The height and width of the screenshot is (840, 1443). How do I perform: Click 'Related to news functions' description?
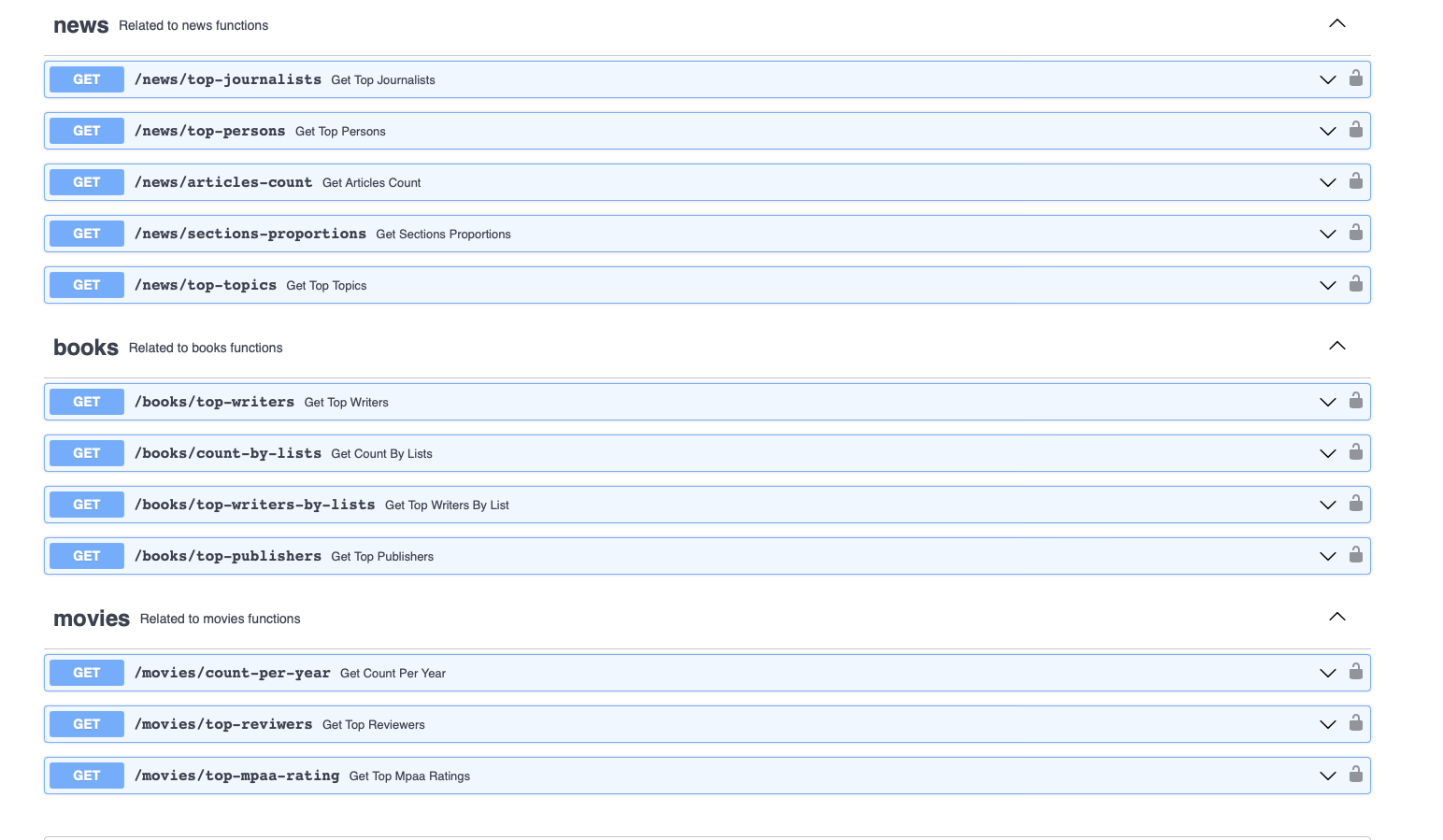coord(193,26)
